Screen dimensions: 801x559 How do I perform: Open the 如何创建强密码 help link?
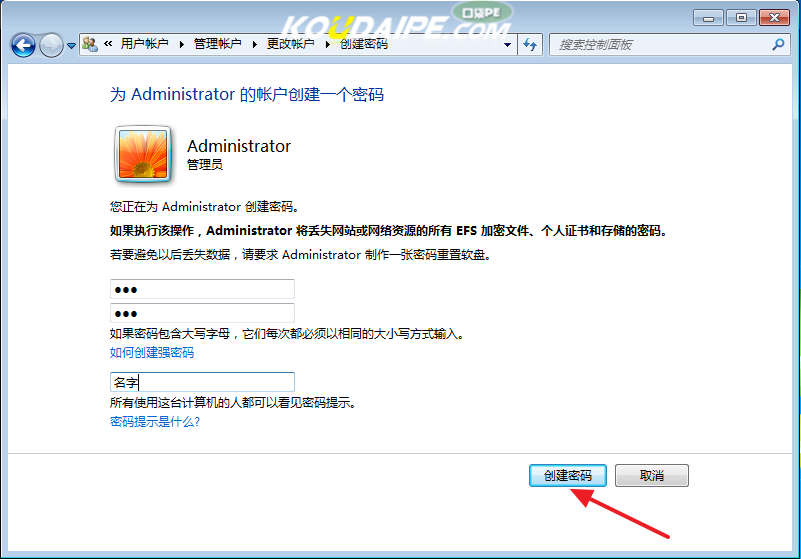point(152,353)
